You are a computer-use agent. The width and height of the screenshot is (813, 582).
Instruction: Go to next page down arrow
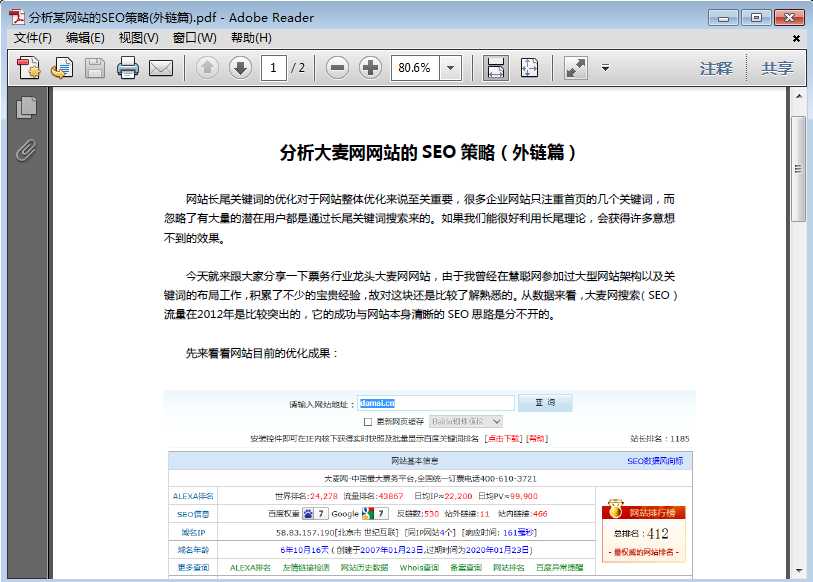240,68
